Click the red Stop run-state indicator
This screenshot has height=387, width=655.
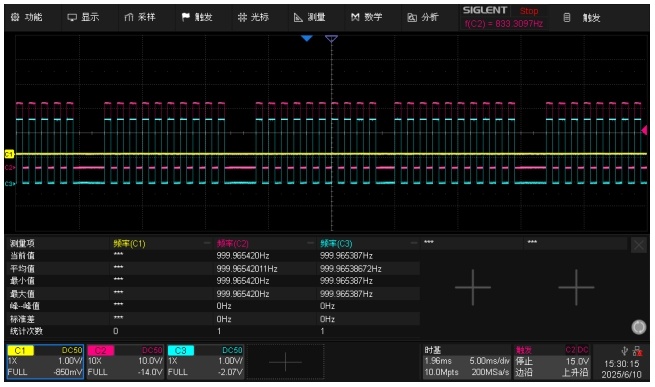528,11
